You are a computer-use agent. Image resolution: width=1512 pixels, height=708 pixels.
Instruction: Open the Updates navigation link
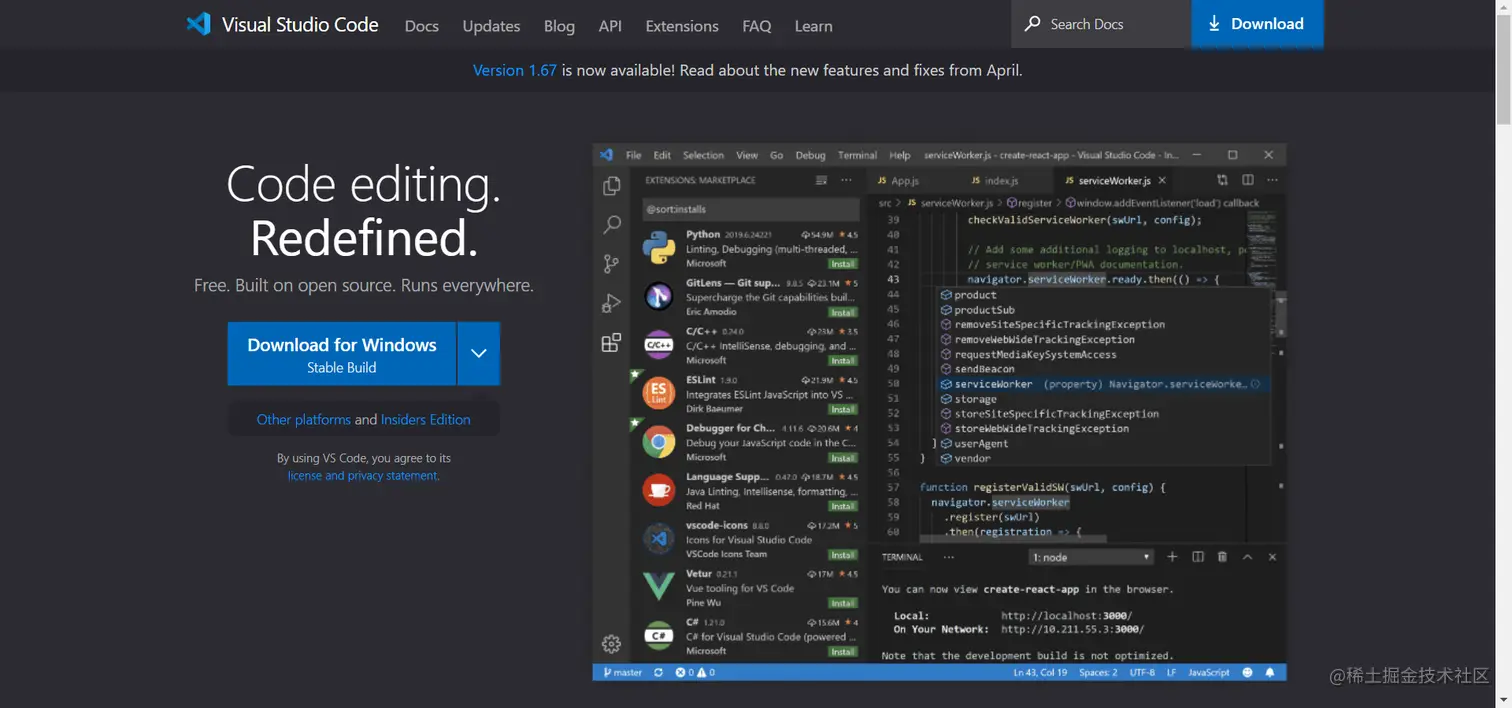(491, 26)
